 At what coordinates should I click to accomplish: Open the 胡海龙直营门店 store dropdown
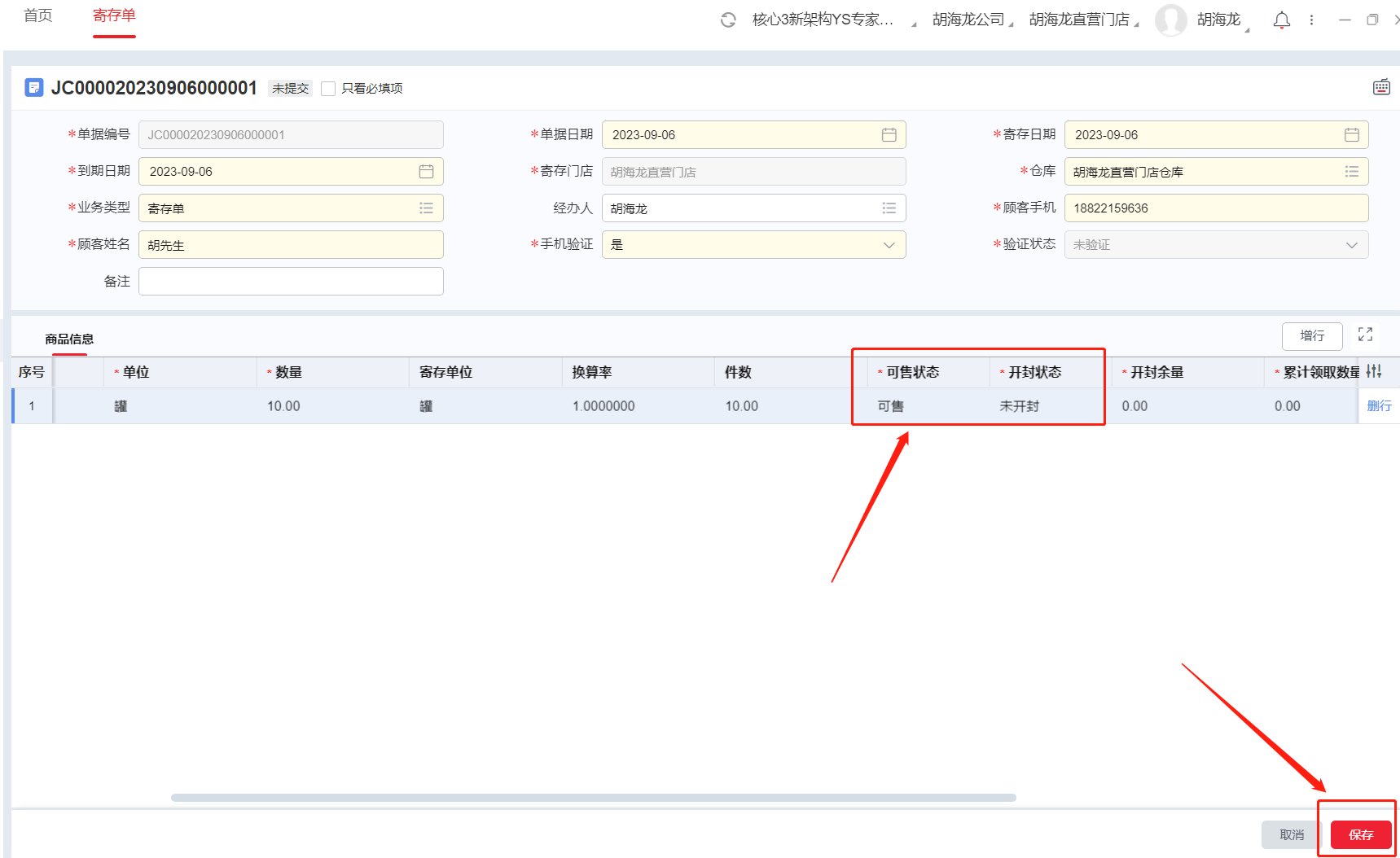[x=1083, y=20]
